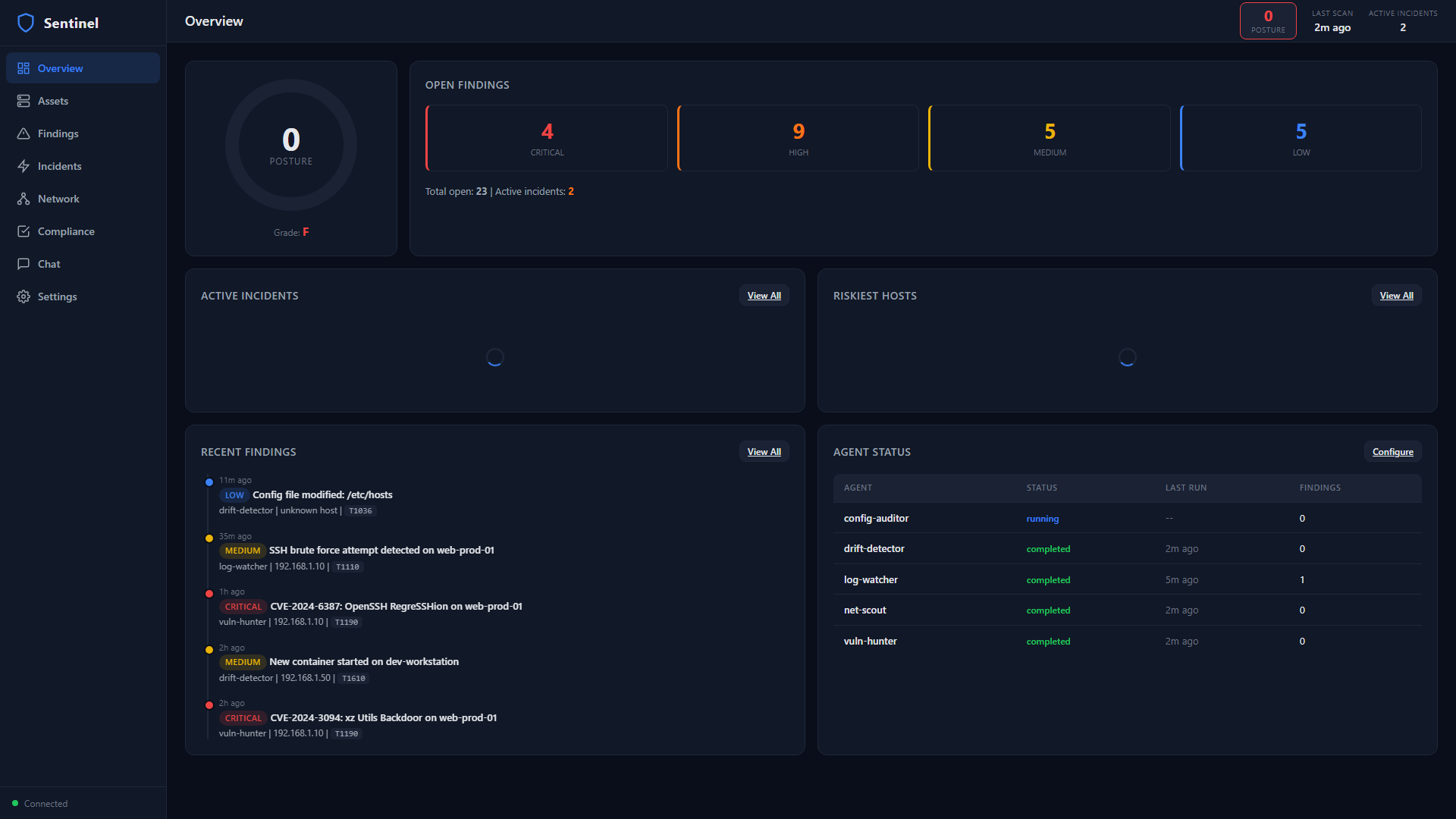The width and height of the screenshot is (1456, 819).
Task: Click View All for Active Incidents
Action: [764, 295]
